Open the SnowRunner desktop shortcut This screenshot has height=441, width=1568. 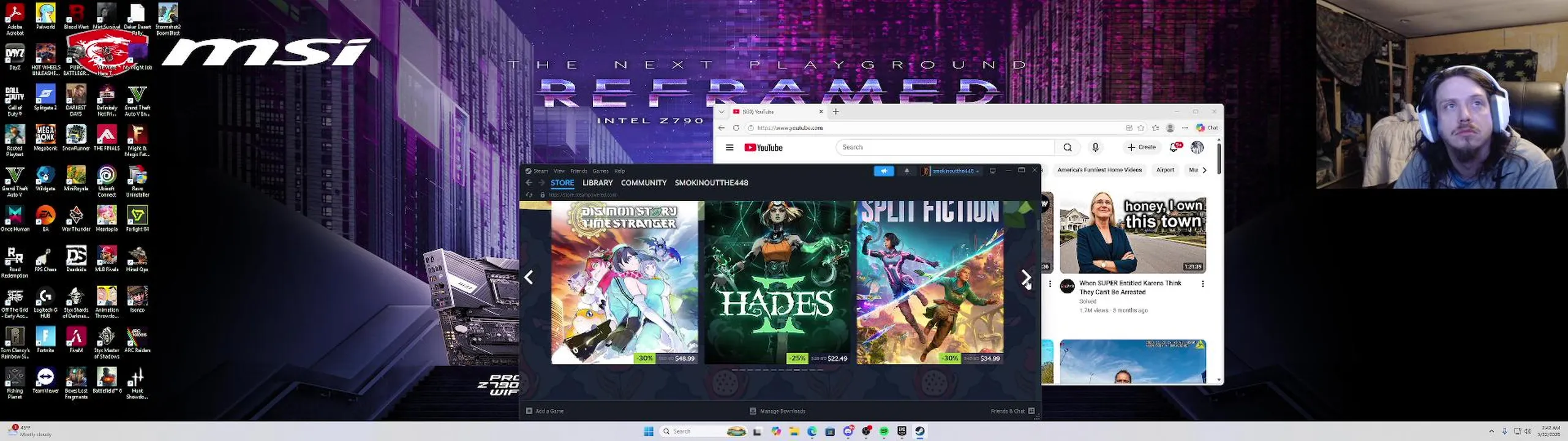76,138
